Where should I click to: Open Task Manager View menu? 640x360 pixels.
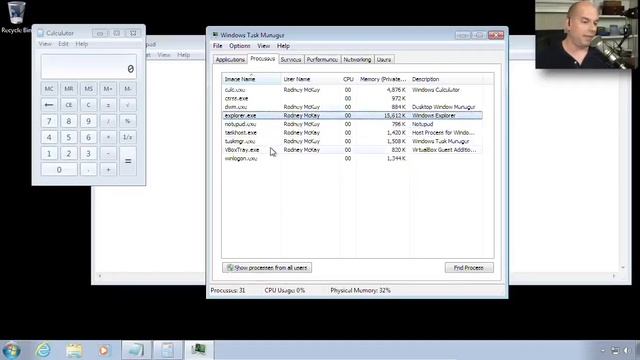264,46
